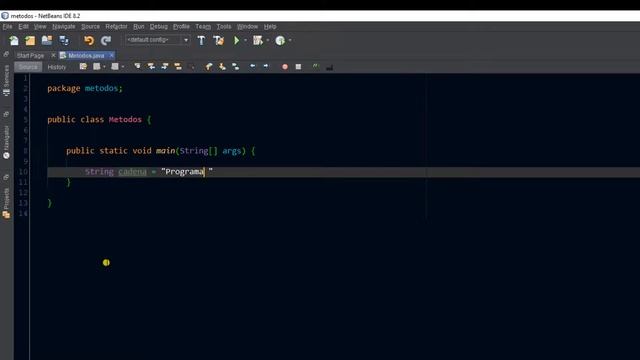Open the File menu

pyautogui.click(x=7, y=27)
